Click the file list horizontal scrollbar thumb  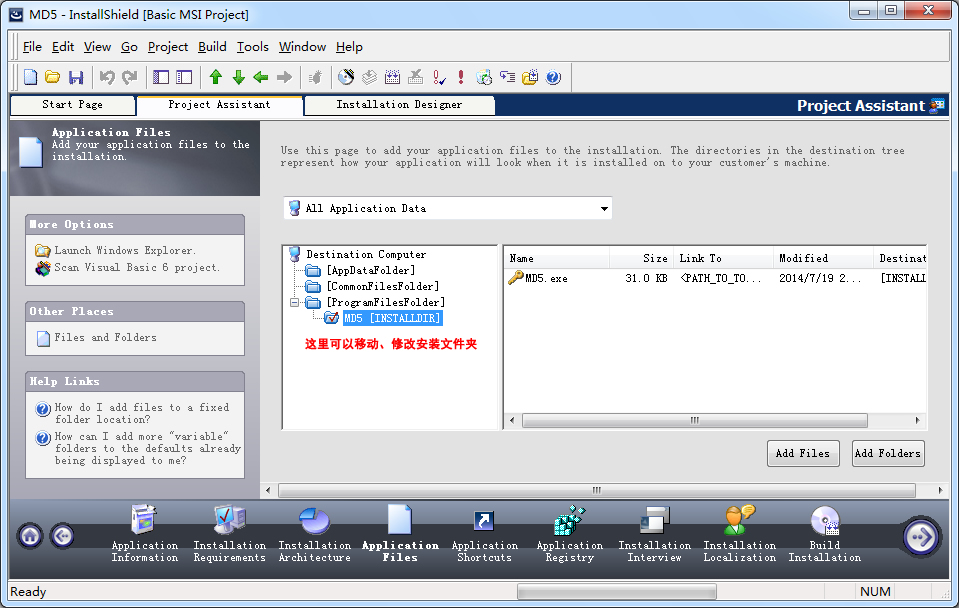[x=695, y=421]
